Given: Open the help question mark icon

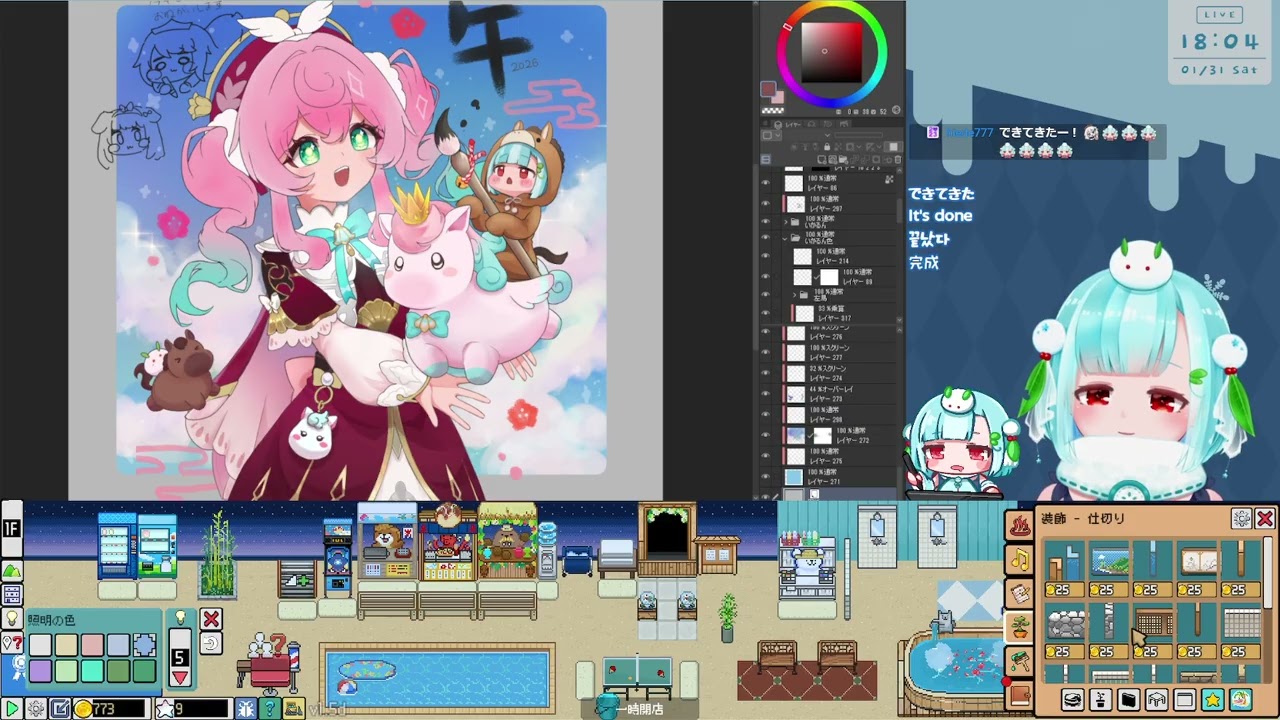Looking at the screenshot, I should (x=270, y=709).
